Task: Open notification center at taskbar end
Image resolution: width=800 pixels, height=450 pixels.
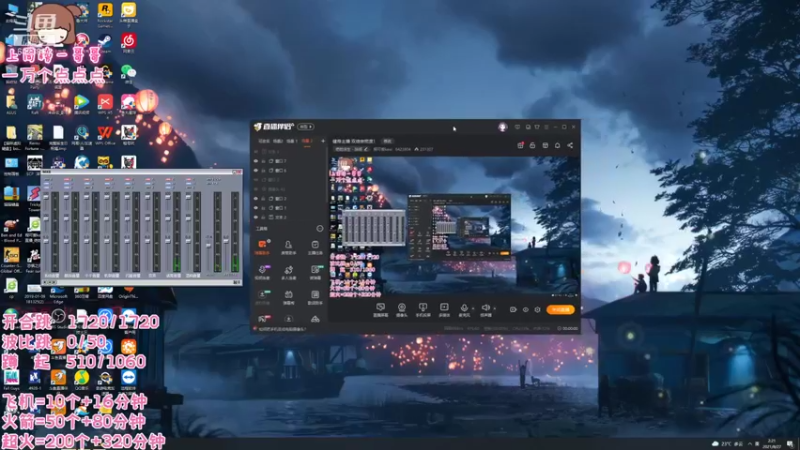Action: tap(790, 444)
